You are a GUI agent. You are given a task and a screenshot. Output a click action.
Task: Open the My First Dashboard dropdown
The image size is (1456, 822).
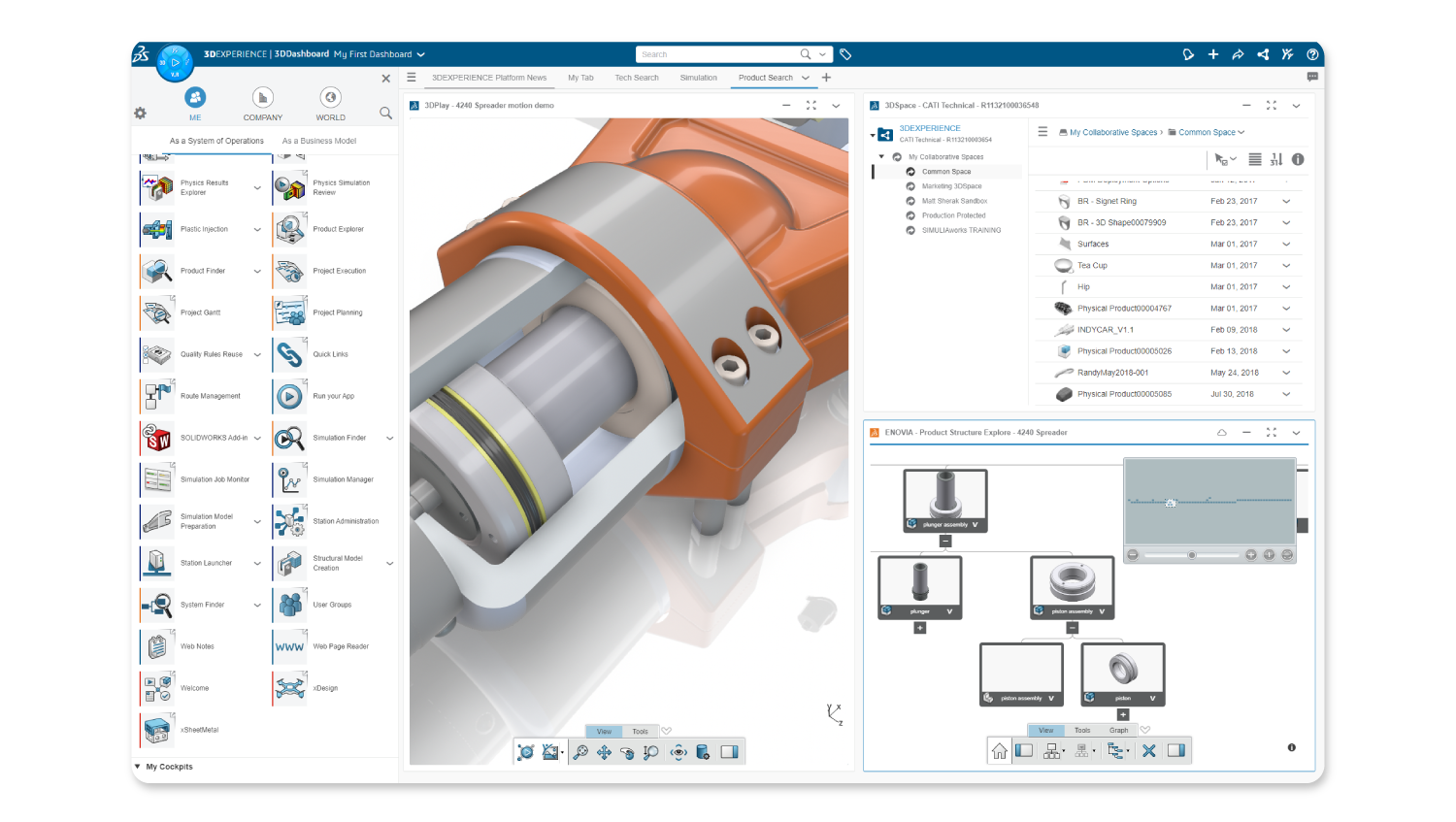point(420,54)
